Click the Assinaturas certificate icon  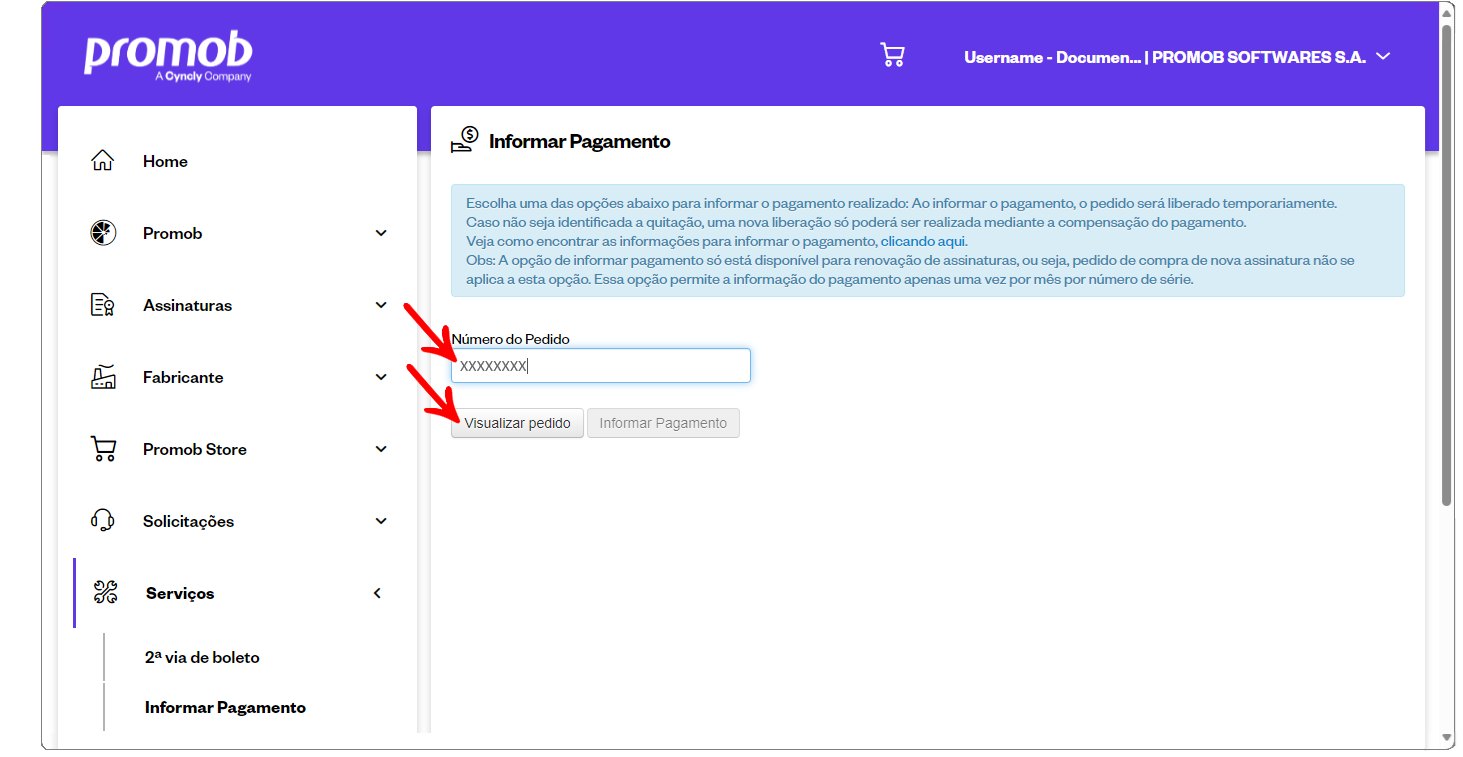(103, 305)
